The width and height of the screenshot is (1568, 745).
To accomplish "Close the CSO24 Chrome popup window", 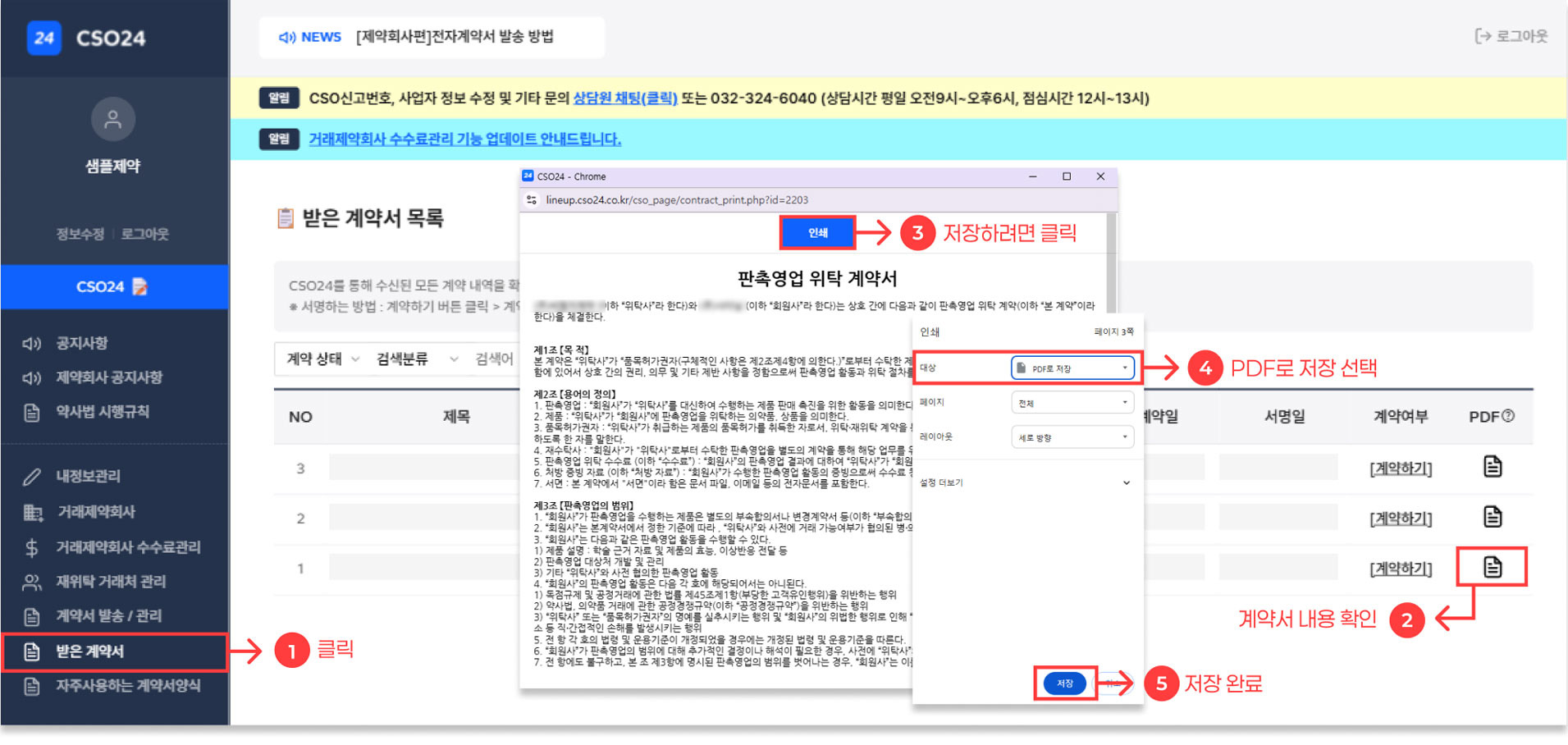I will point(1100,176).
